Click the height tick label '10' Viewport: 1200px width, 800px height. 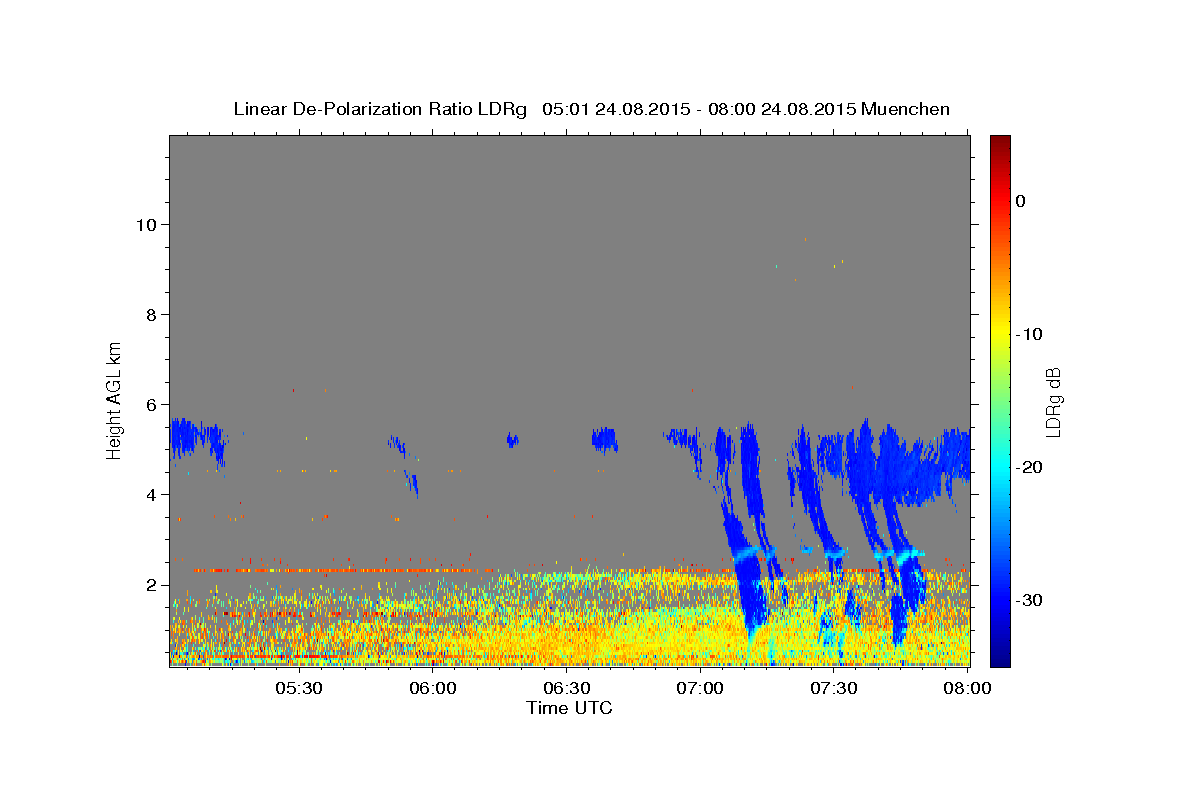(x=147, y=224)
